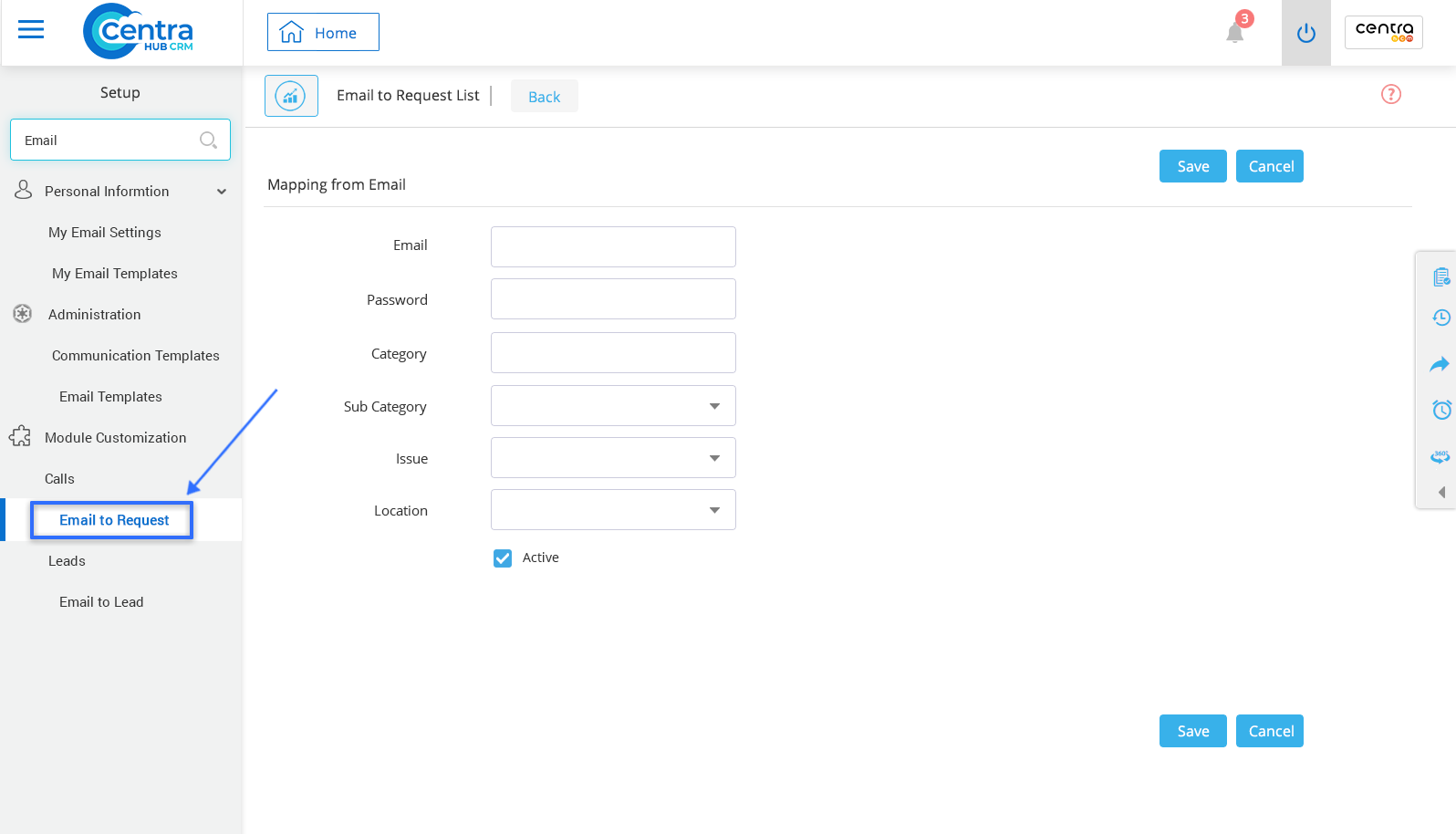Click the Category input field
The image size is (1456, 834).
point(613,352)
